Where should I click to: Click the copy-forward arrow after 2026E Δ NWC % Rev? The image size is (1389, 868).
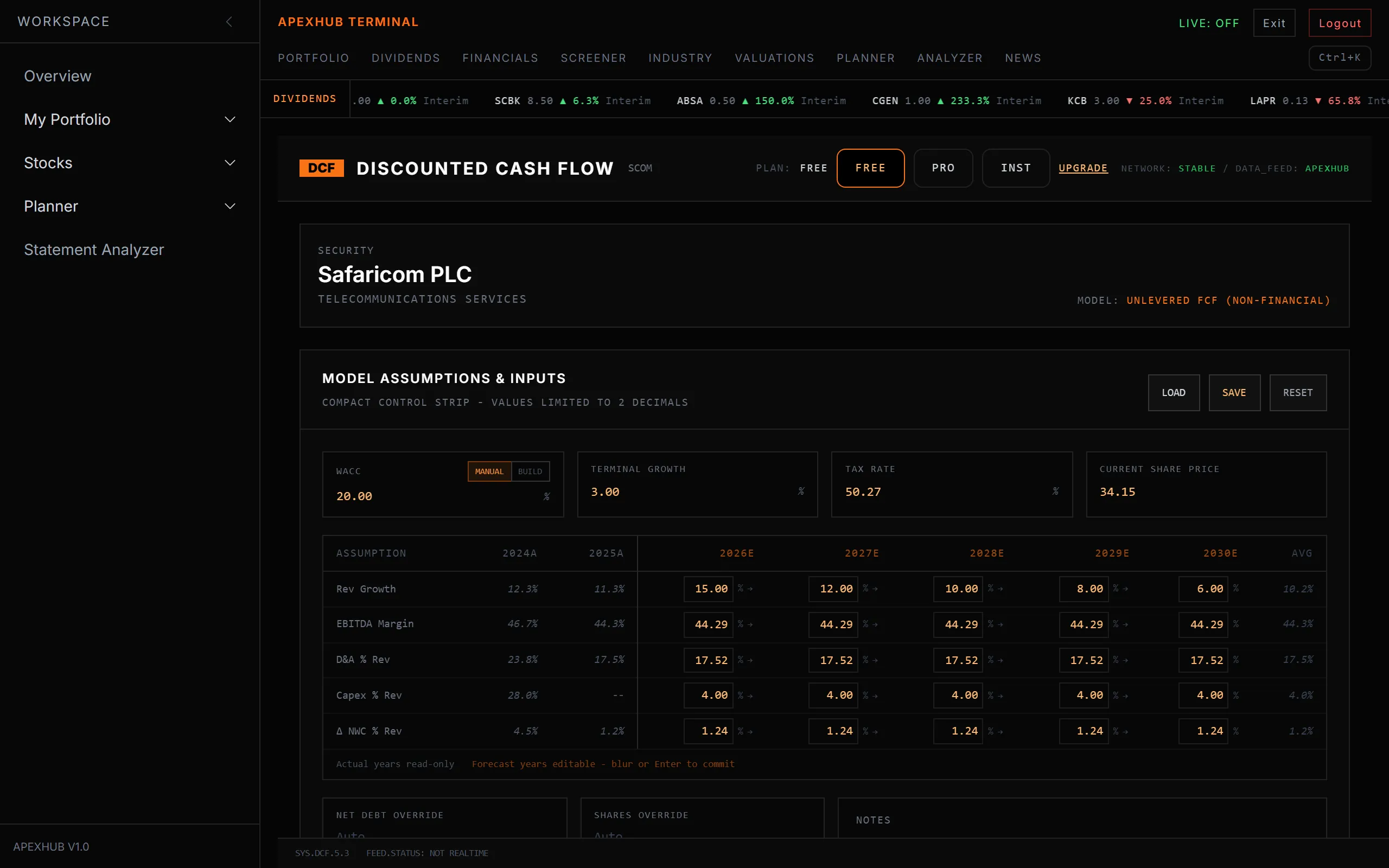click(x=750, y=732)
